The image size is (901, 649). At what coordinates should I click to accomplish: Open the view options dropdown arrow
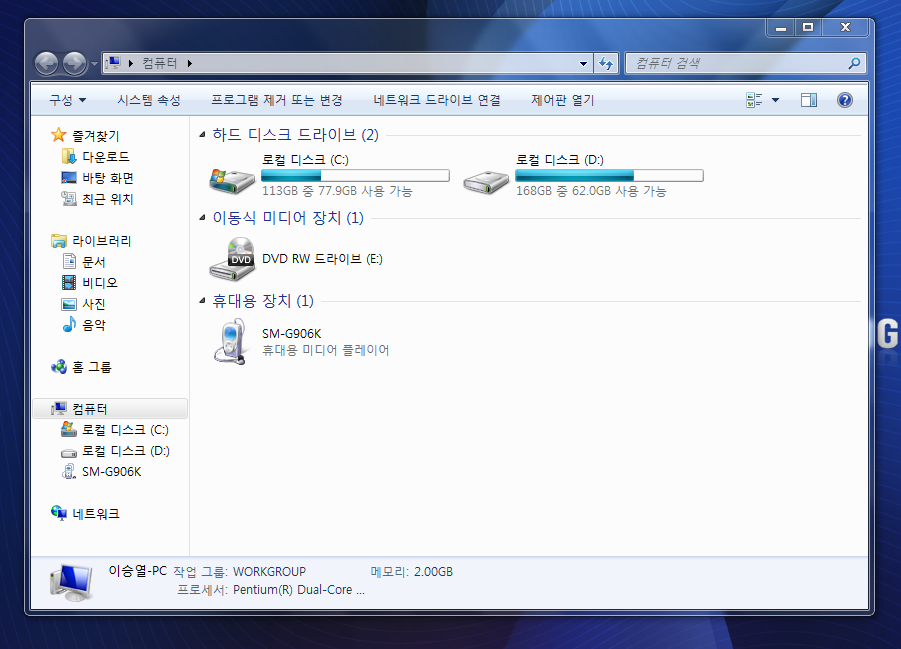pyautogui.click(x=775, y=100)
